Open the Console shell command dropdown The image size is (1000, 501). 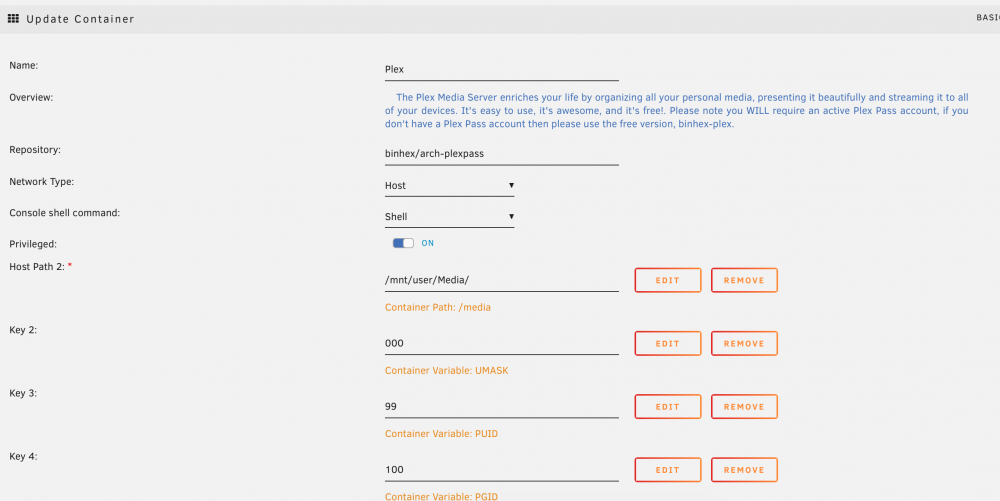[450, 217]
